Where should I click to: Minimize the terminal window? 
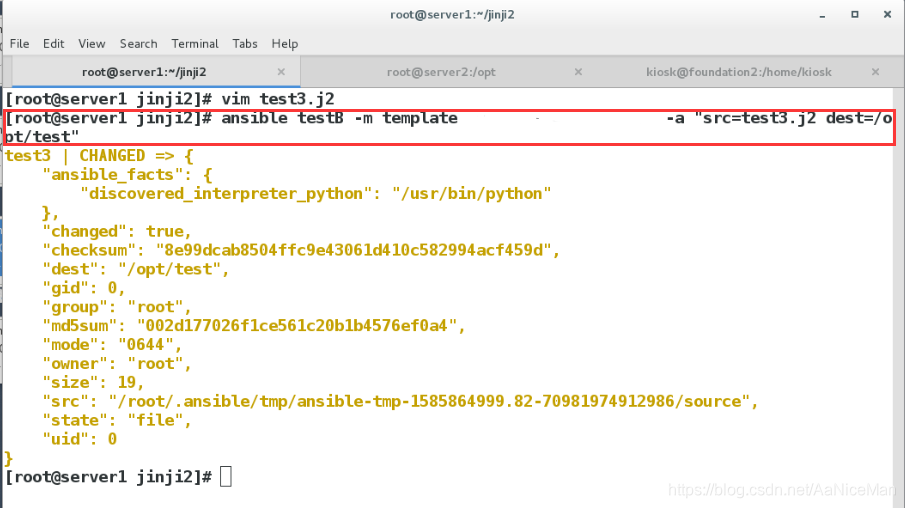coord(822,15)
